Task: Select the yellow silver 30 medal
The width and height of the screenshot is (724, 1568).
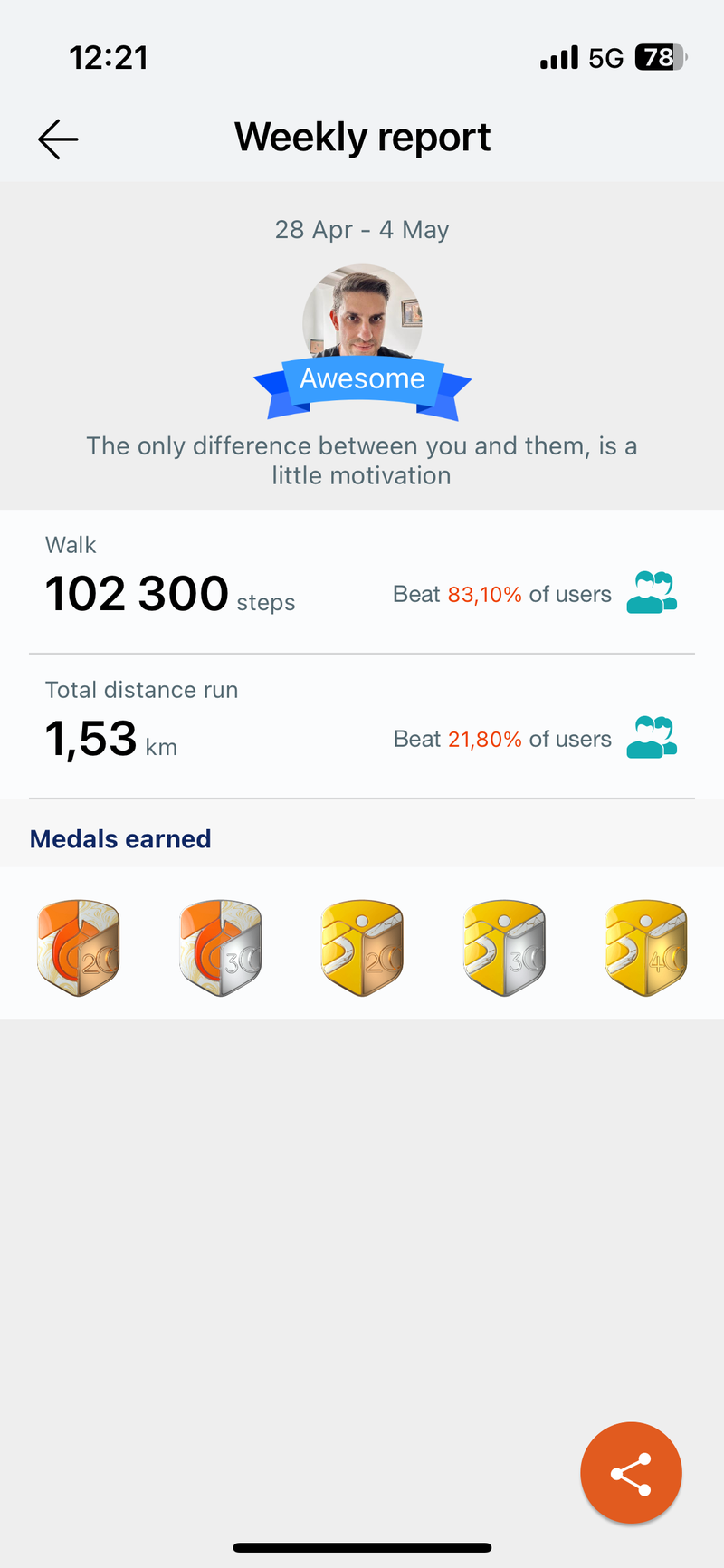Action: 504,948
